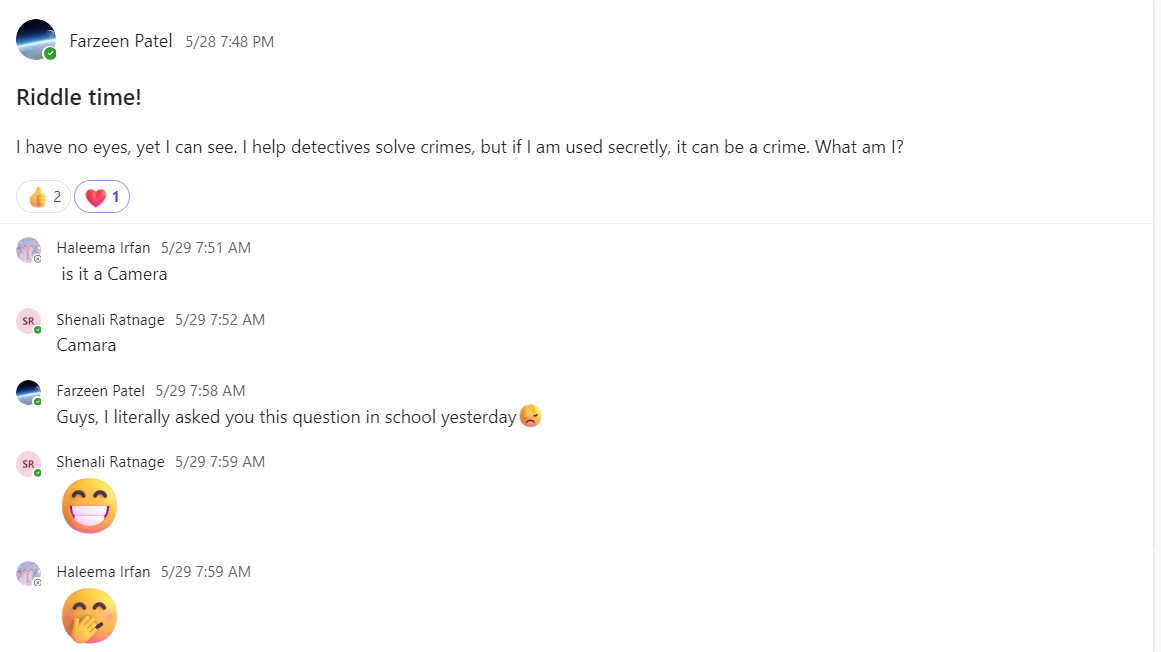This screenshot has width=1161, height=652.
Task: Click the grinning face emoji from Shenali
Action: click(89, 506)
